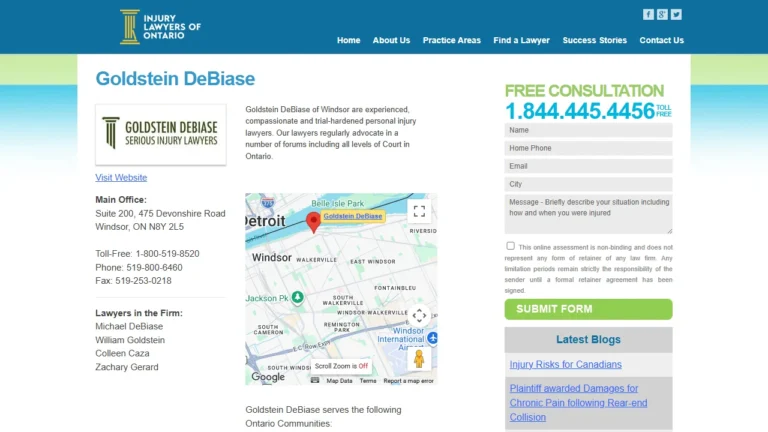
Task: Focus the City input field
Action: [x=588, y=184]
